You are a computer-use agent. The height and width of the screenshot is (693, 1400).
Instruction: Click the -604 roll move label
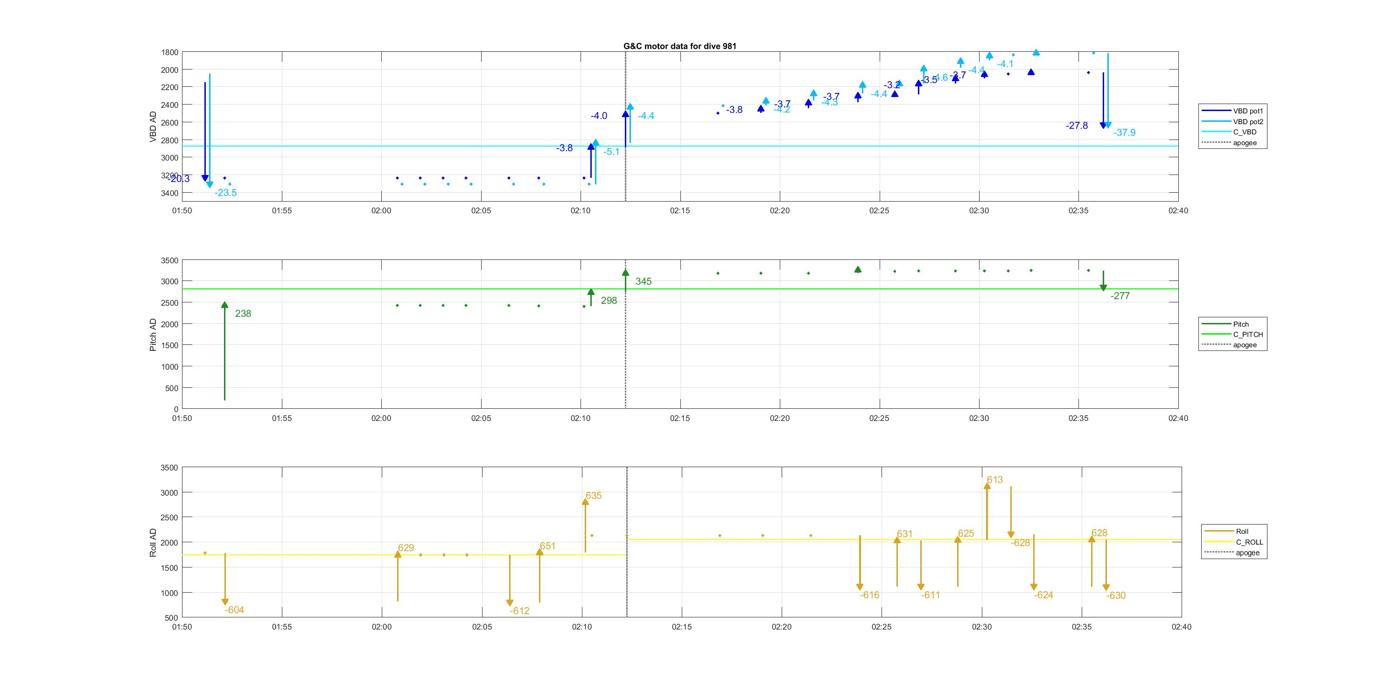[x=235, y=610]
